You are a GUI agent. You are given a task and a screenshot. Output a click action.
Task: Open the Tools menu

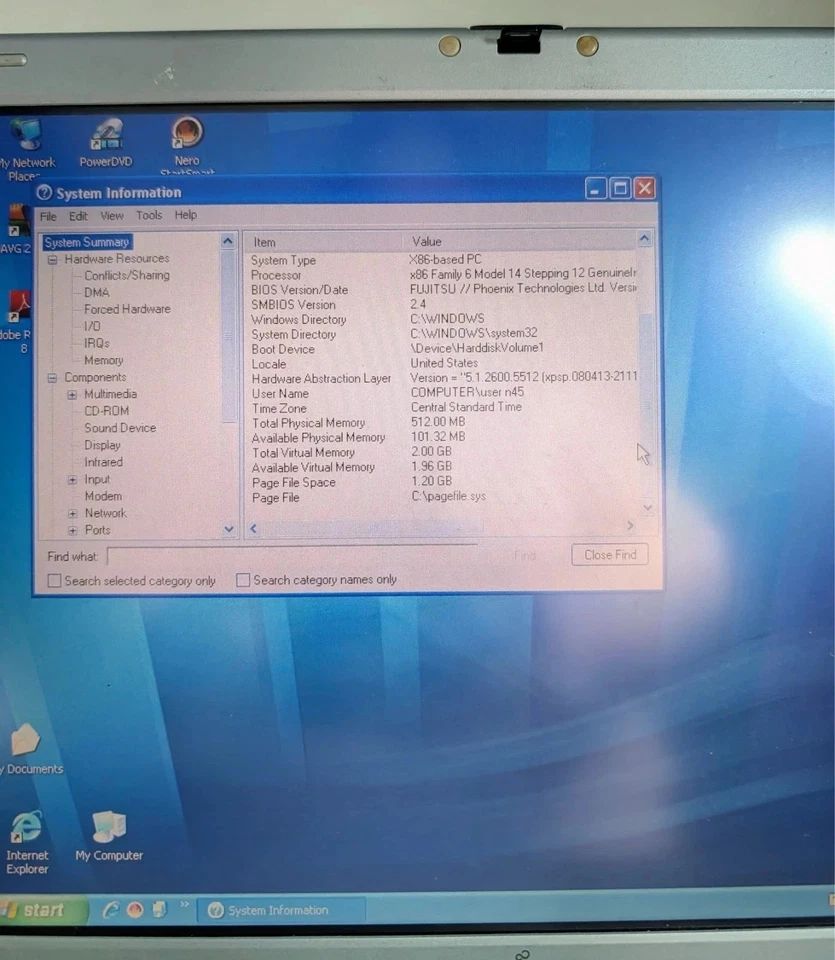[x=148, y=215]
